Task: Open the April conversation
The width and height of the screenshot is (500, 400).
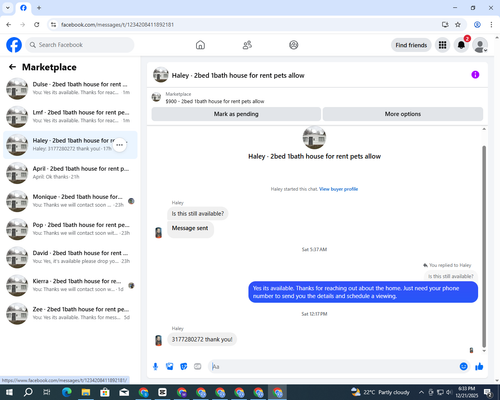Action: pos(70,173)
